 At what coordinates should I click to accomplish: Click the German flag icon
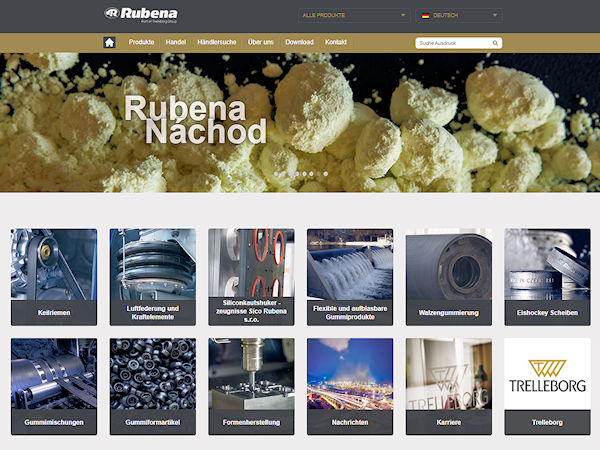pyautogui.click(x=425, y=15)
